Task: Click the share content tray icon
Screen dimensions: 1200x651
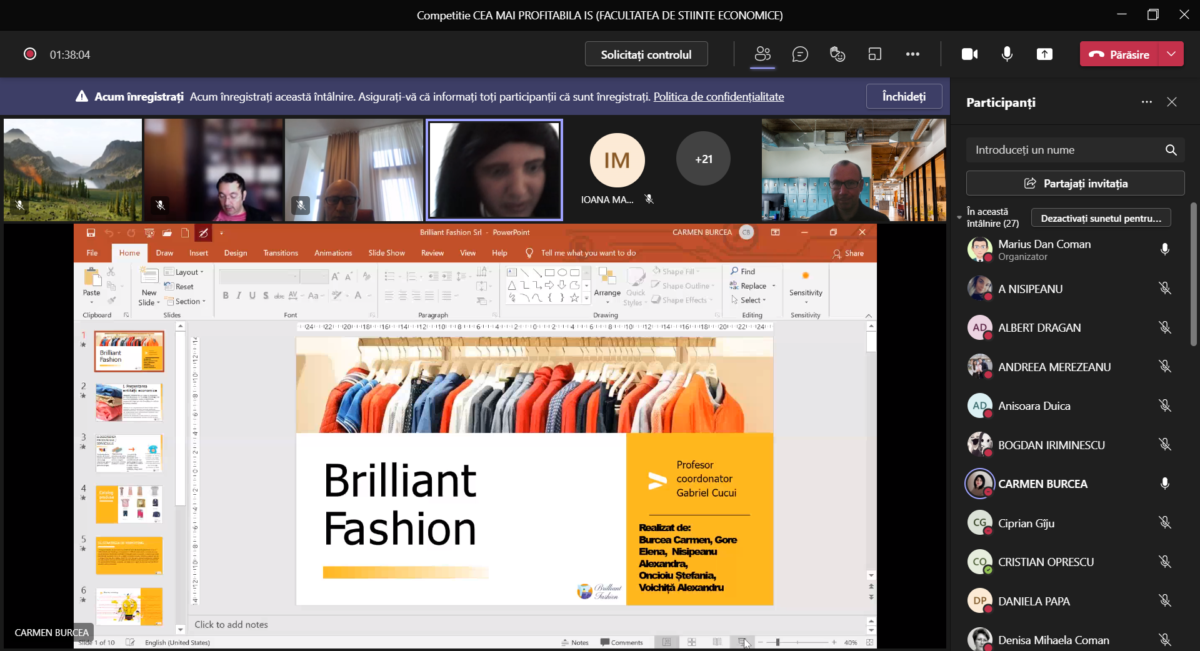Action: [1044, 54]
